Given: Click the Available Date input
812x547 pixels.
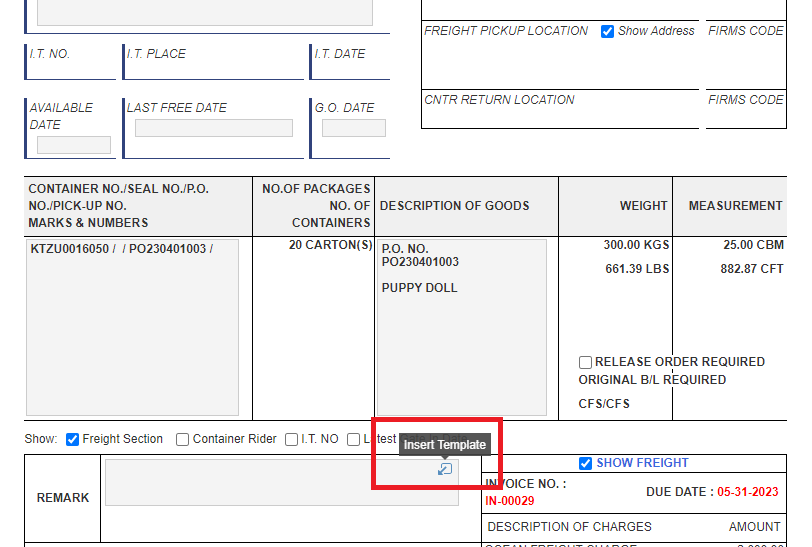Looking at the screenshot, I should click(x=73, y=145).
